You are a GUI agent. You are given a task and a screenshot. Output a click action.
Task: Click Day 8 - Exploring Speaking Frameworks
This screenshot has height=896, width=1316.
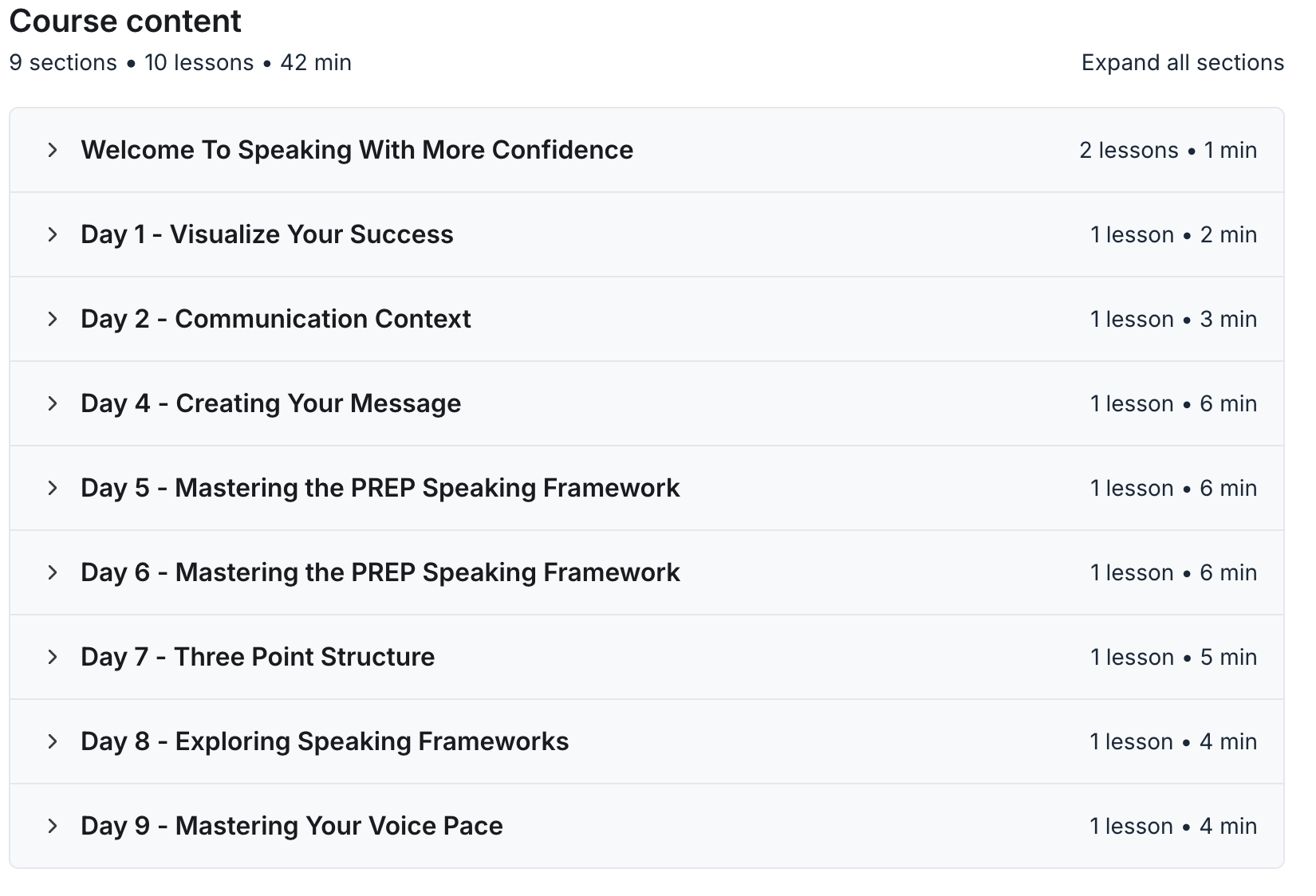(325, 741)
